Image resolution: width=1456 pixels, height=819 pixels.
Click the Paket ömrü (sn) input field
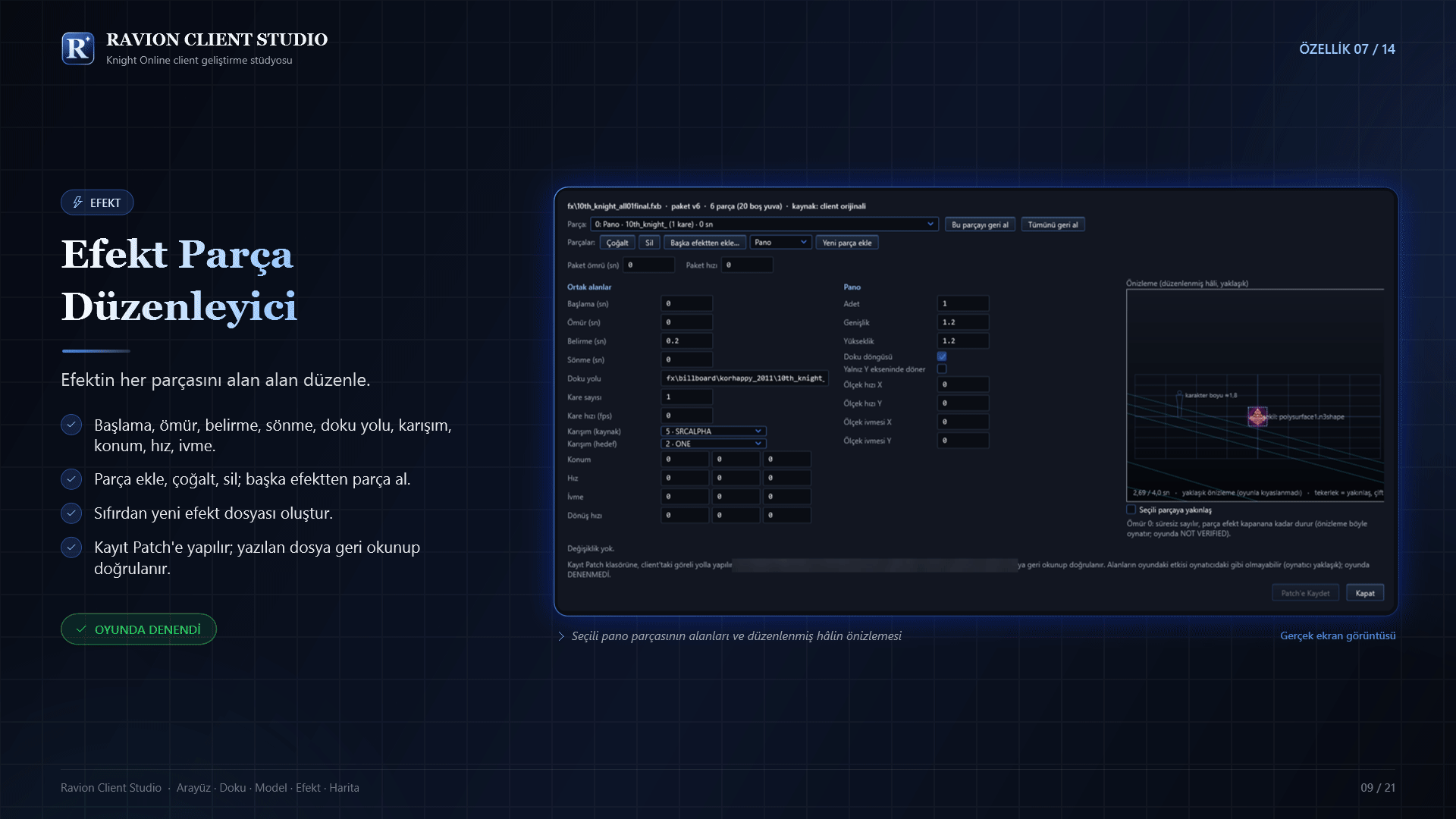coord(649,265)
